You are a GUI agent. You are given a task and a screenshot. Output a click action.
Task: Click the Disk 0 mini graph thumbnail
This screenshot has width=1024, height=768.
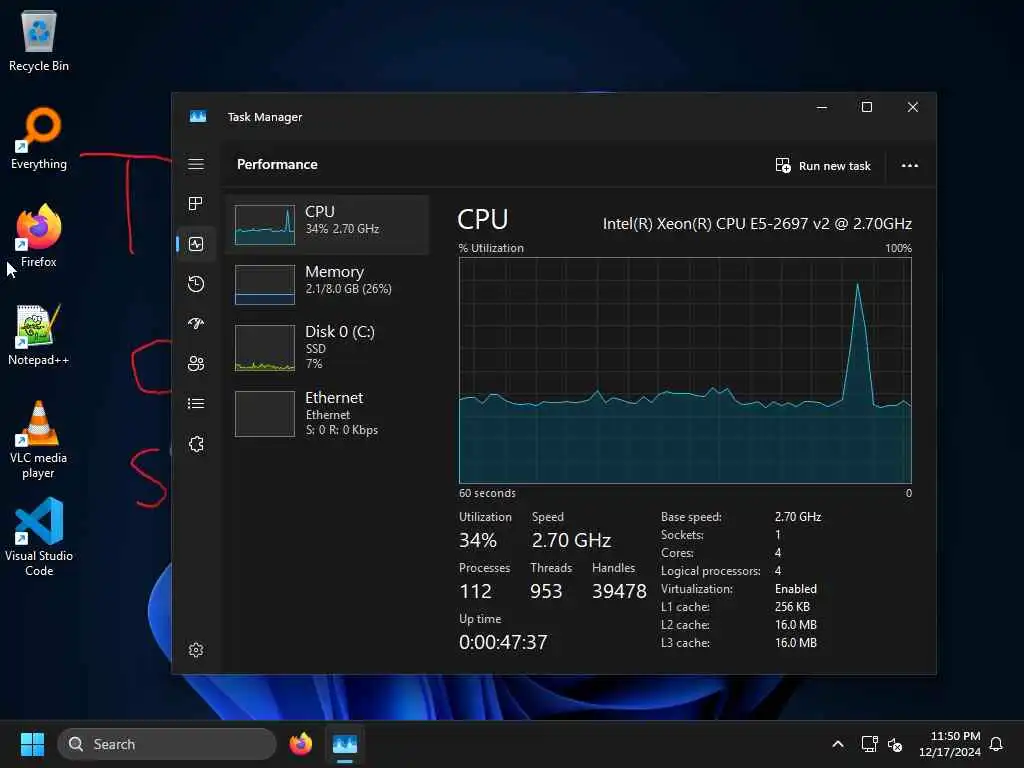click(x=264, y=348)
